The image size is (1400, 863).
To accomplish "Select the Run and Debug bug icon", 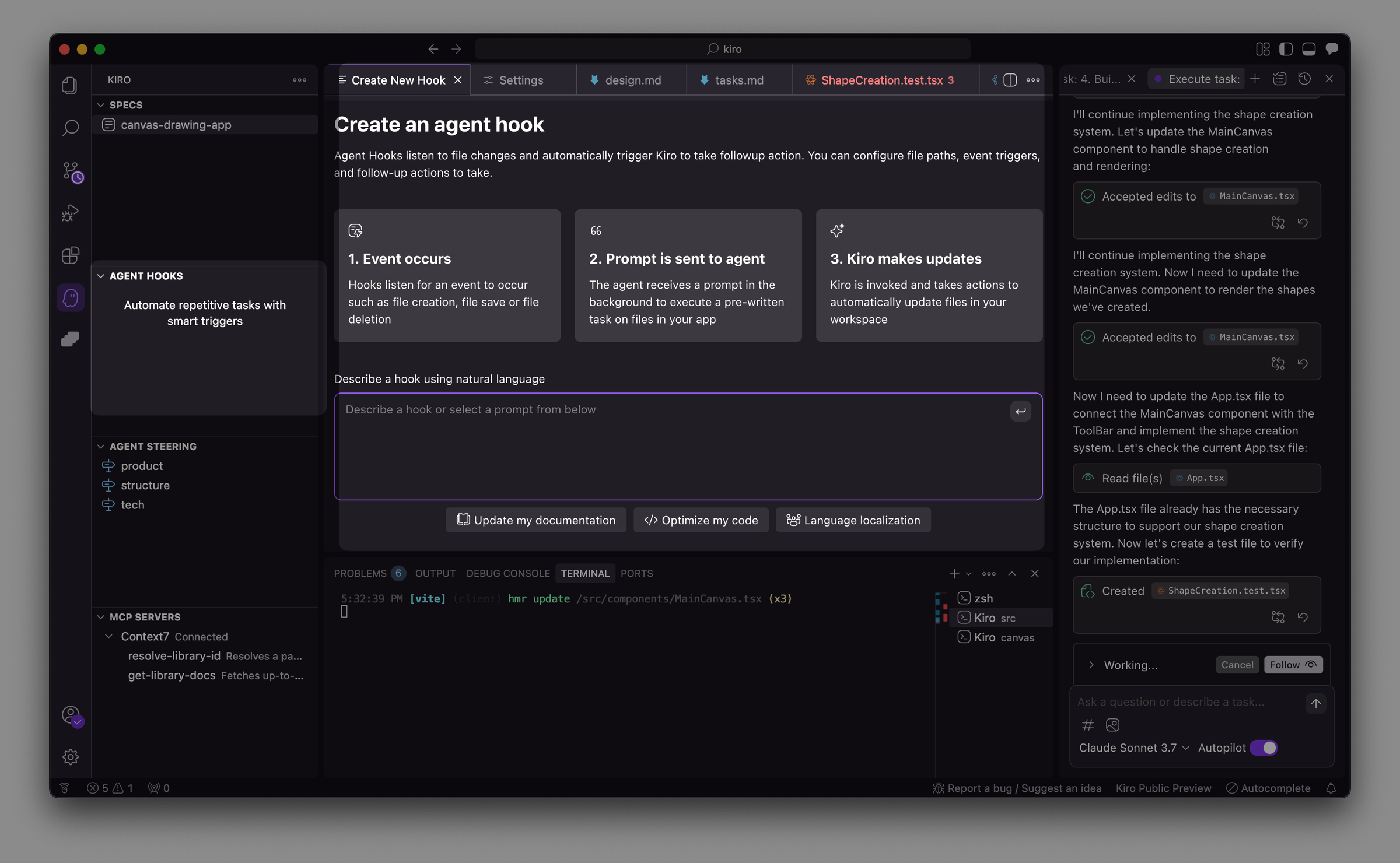I will pos(70,212).
